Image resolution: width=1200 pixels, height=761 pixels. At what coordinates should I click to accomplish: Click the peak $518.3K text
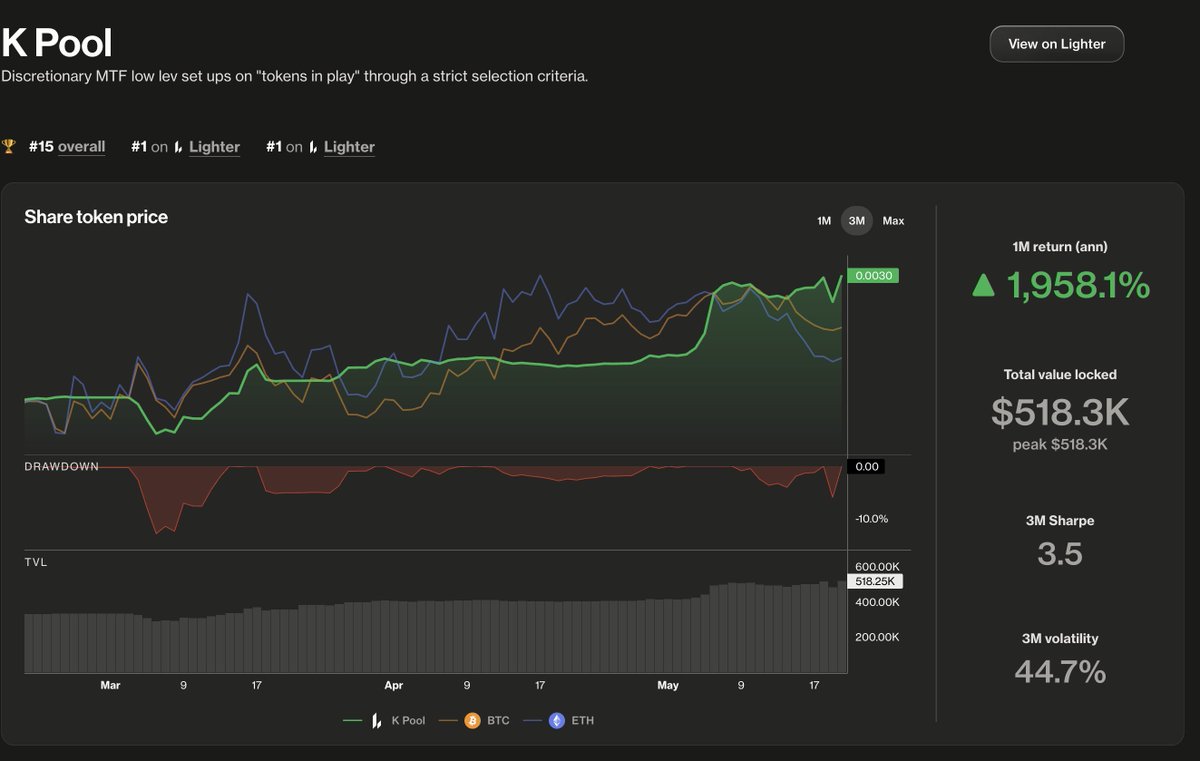click(x=1060, y=444)
